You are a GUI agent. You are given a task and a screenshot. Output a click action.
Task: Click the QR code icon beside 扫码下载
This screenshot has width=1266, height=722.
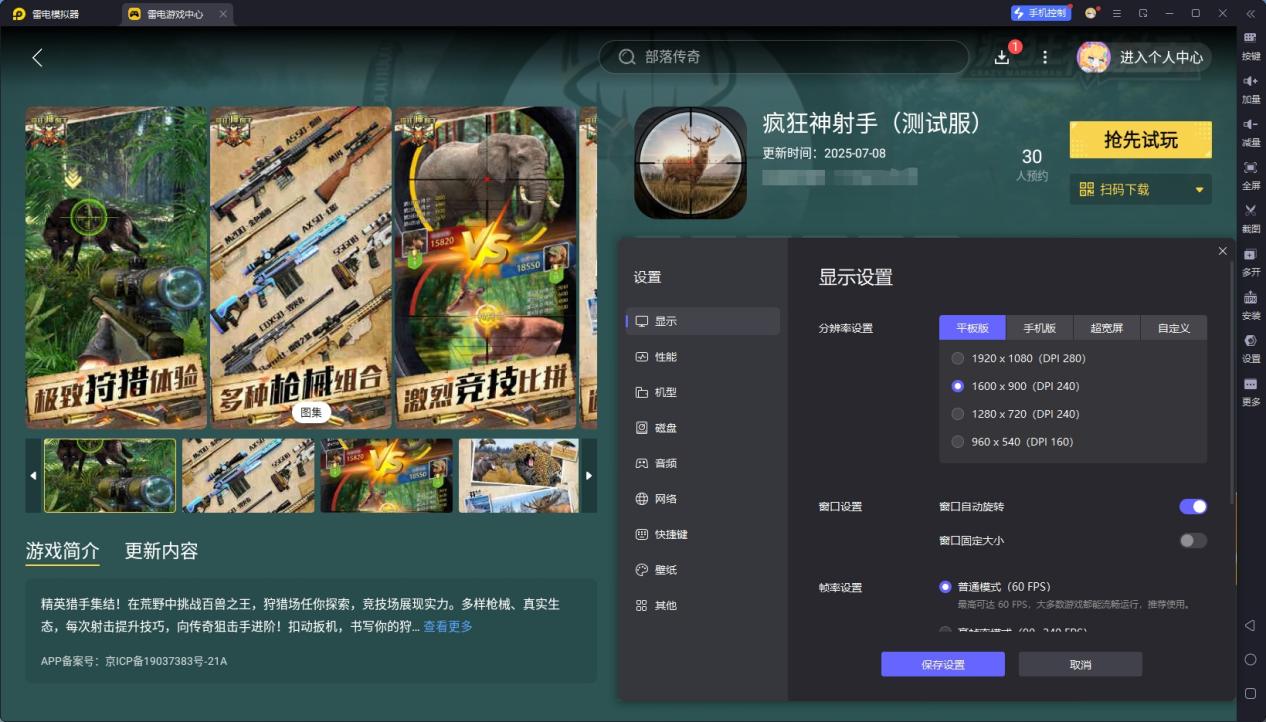point(1087,189)
